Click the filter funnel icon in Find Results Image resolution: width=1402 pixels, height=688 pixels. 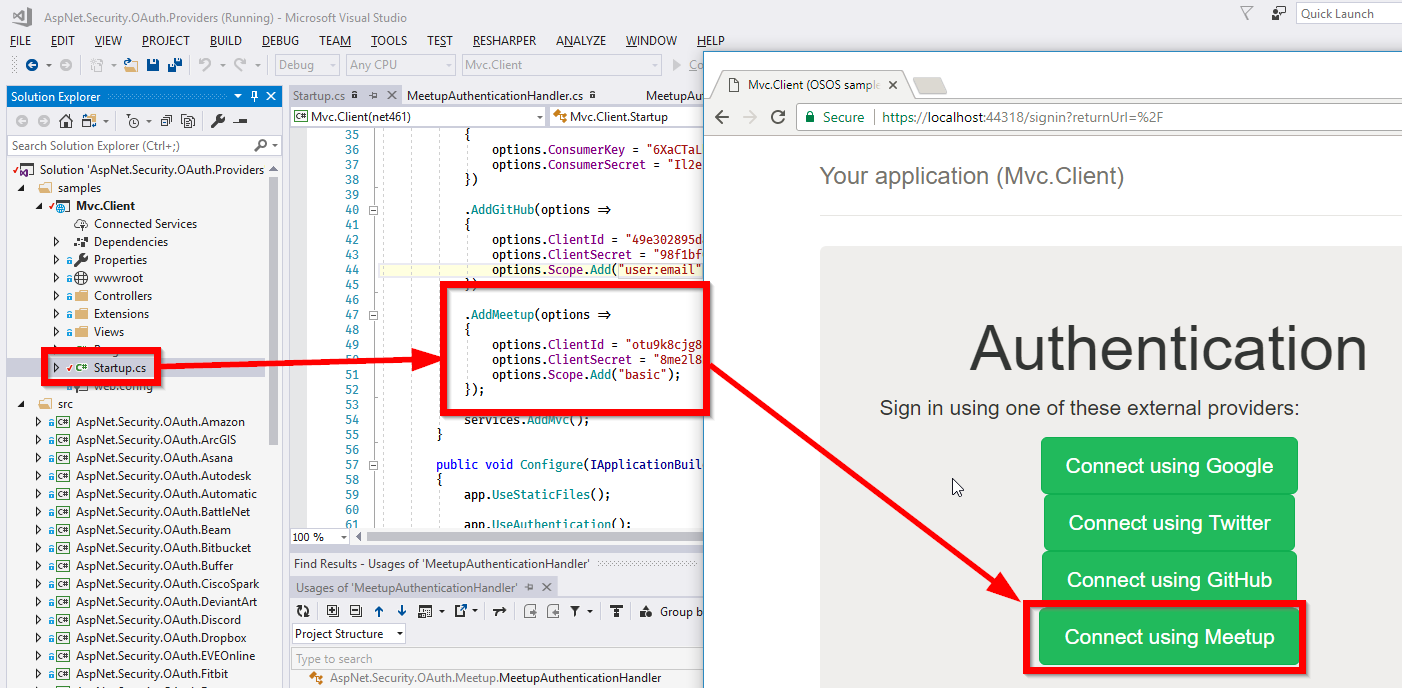575,611
